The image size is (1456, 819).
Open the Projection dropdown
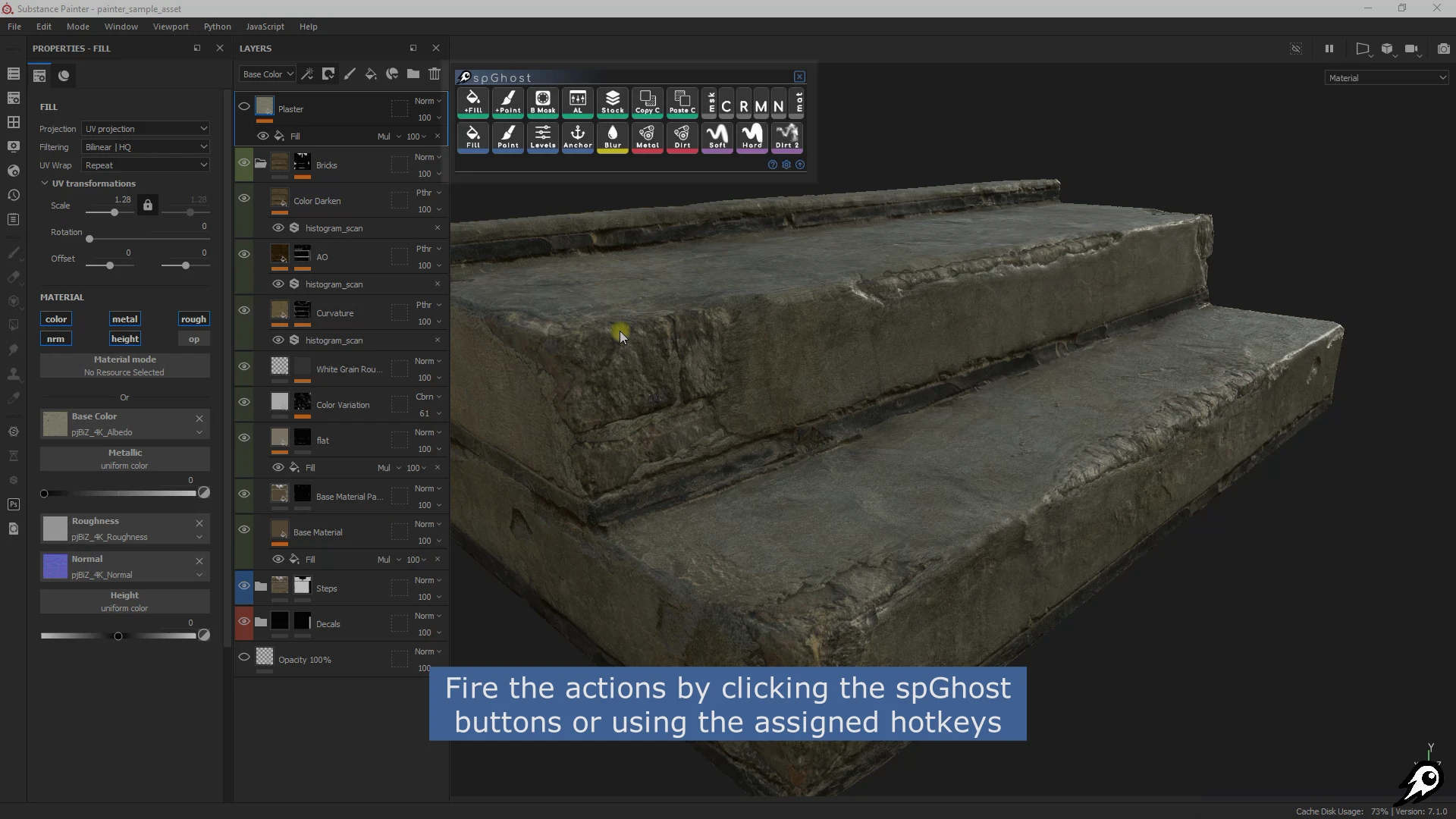click(x=145, y=129)
